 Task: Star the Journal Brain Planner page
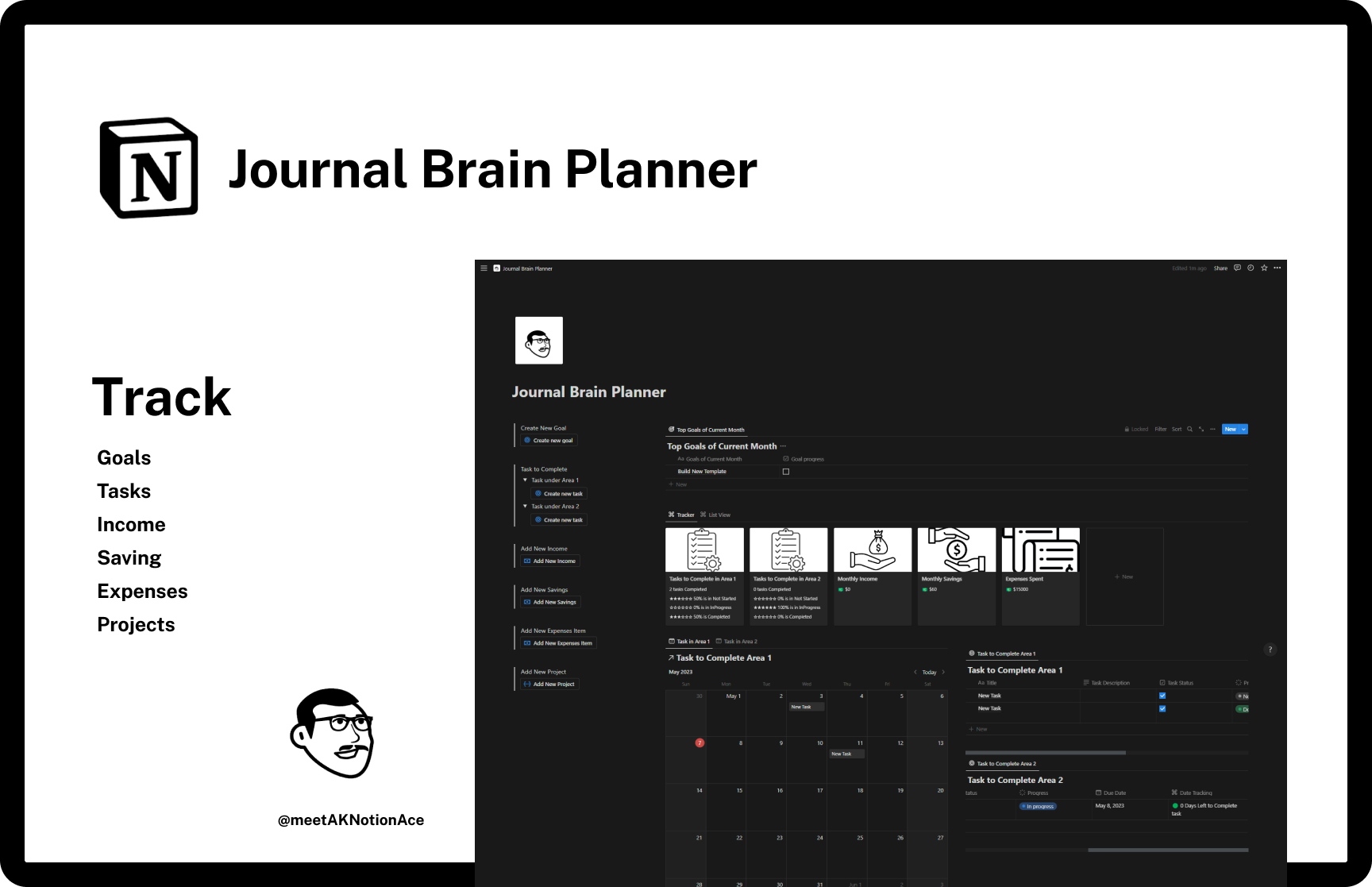tap(1264, 268)
